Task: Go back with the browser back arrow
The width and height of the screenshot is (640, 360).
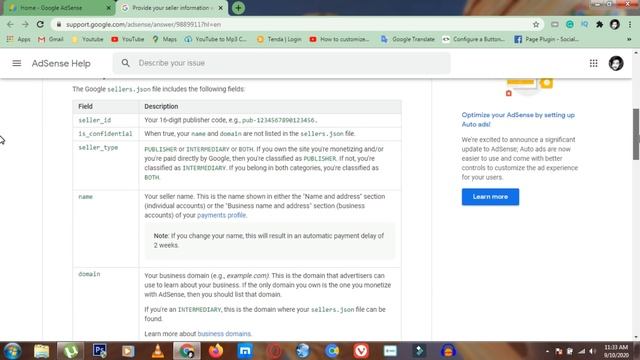Action: pyautogui.click(x=10, y=24)
